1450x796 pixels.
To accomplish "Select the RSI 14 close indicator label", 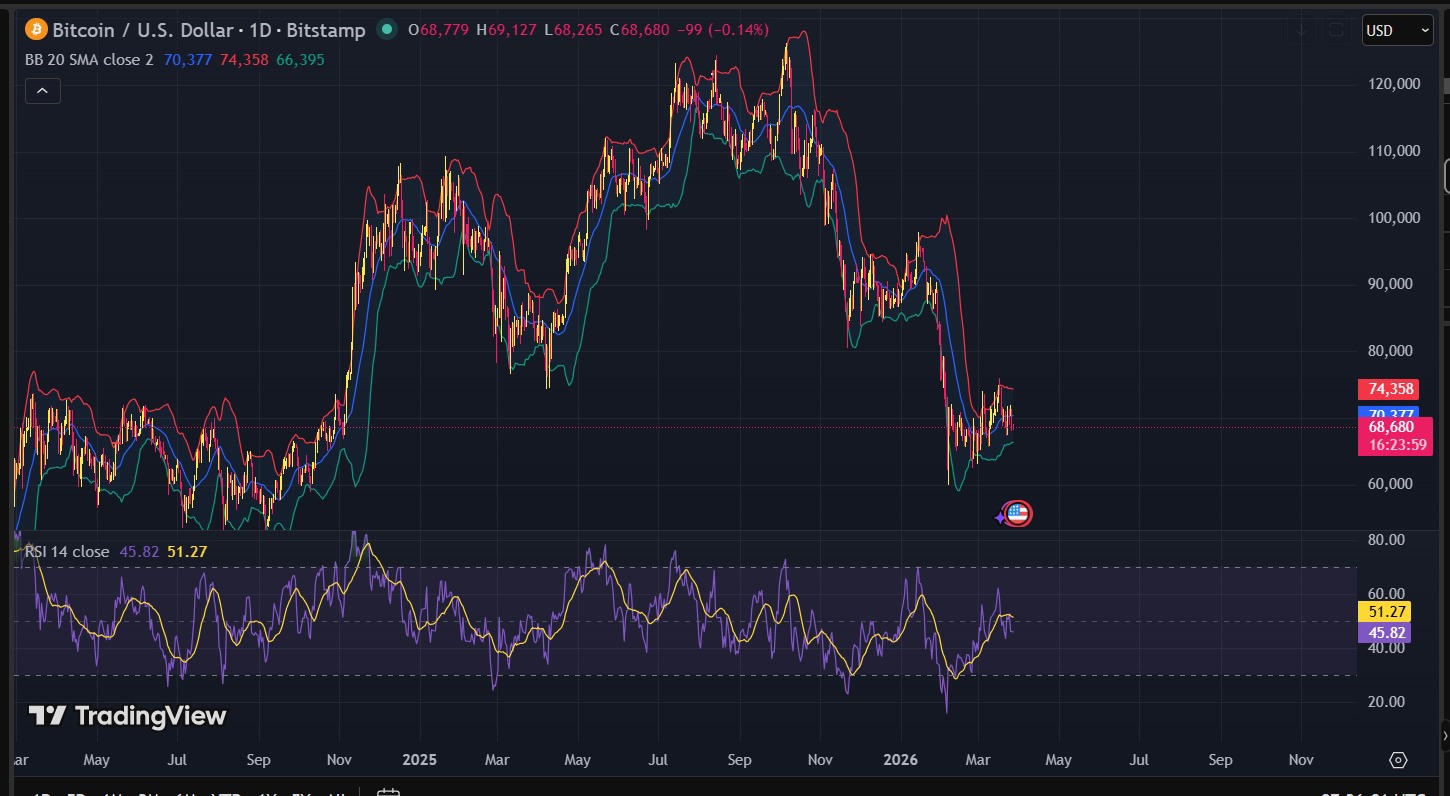I will coord(67,552).
